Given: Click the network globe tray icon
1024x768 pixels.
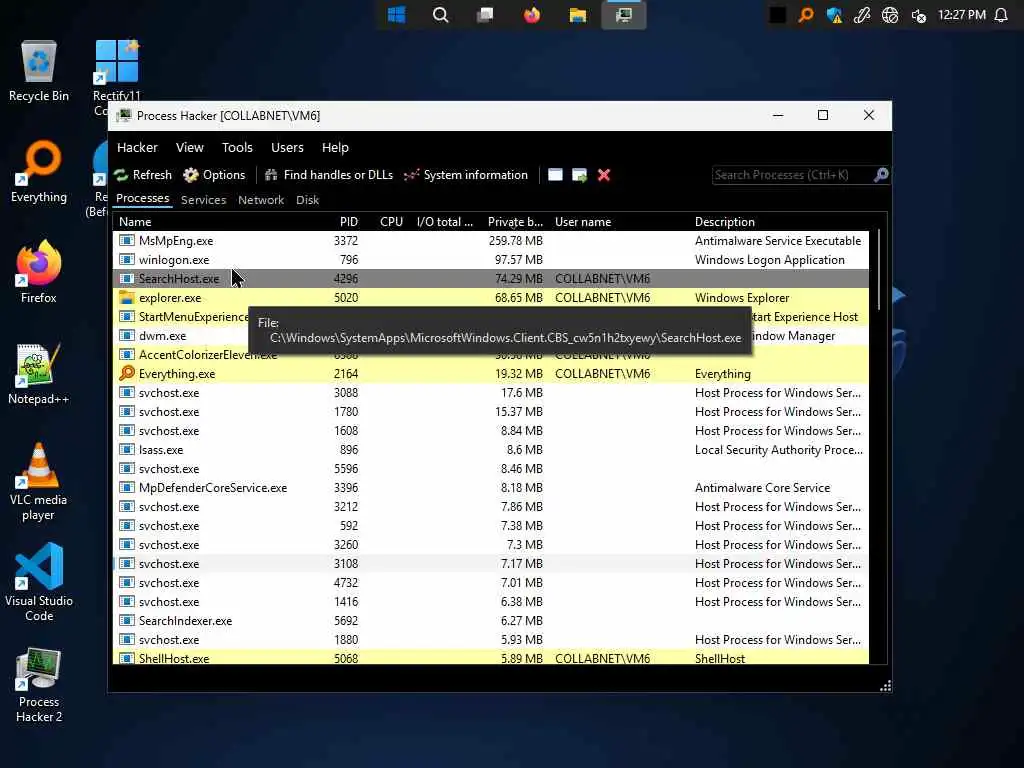Looking at the screenshot, I should point(890,15).
